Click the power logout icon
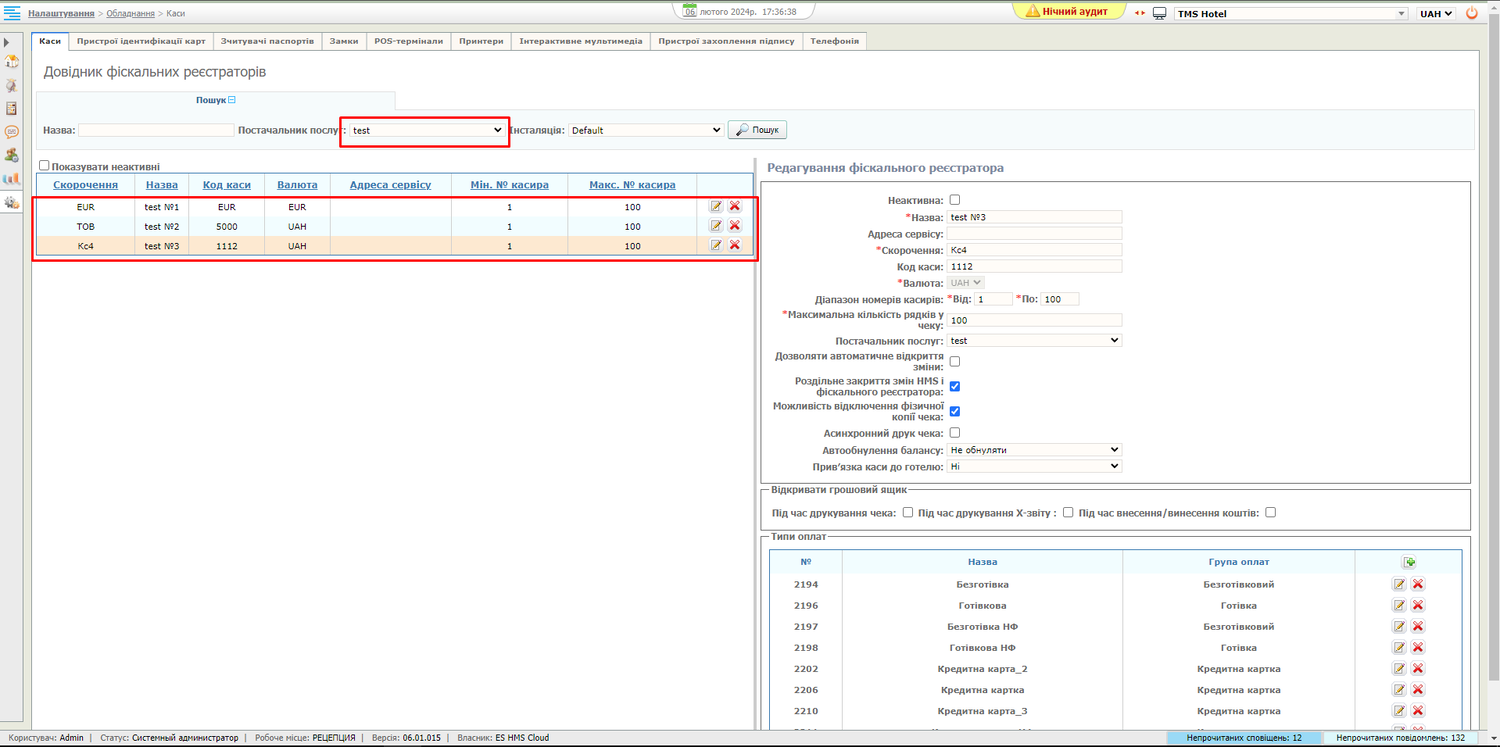This screenshot has width=1500, height=747. pos(1471,14)
